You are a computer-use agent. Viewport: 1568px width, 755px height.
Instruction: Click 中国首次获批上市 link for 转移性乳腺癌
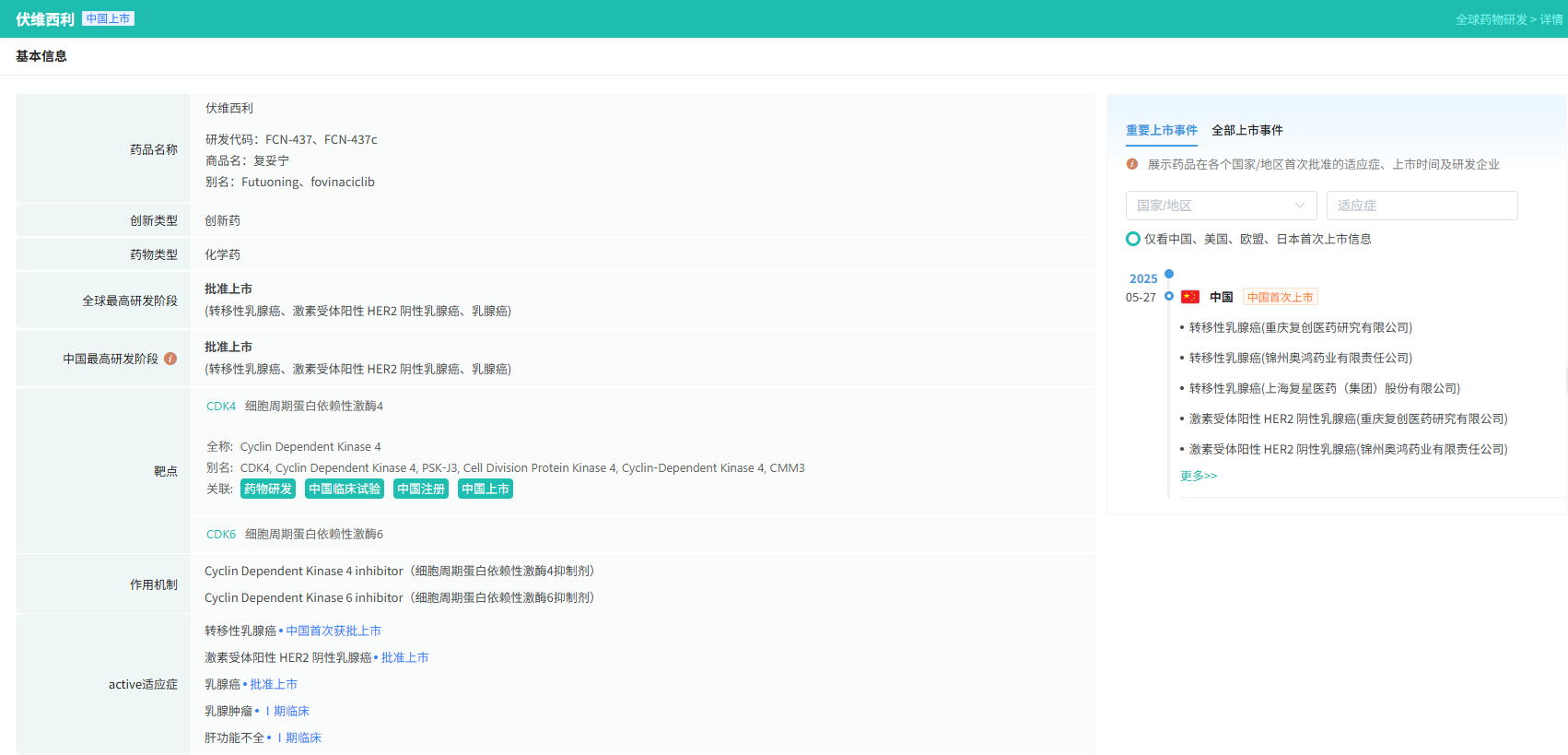click(333, 631)
